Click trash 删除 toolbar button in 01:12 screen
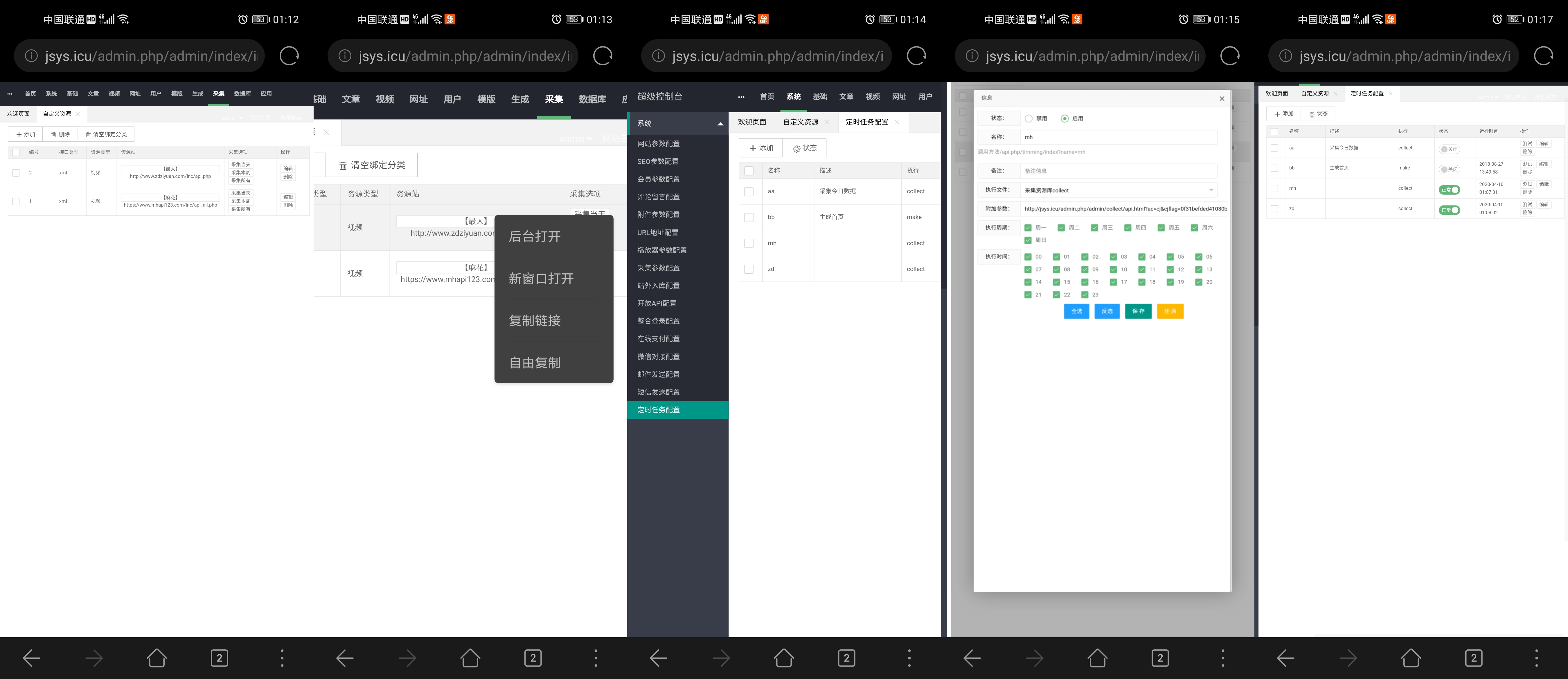The width and height of the screenshot is (1568, 679). (60, 134)
